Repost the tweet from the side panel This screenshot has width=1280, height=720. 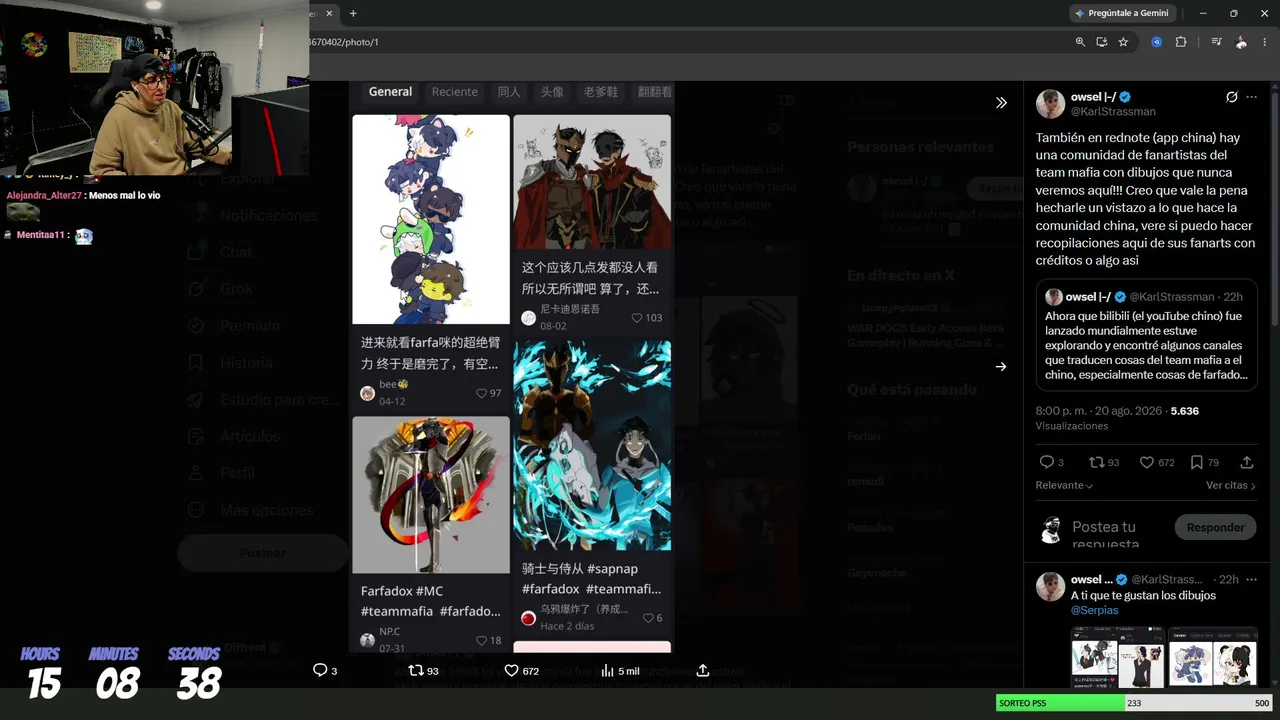pyautogui.click(x=1096, y=462)
